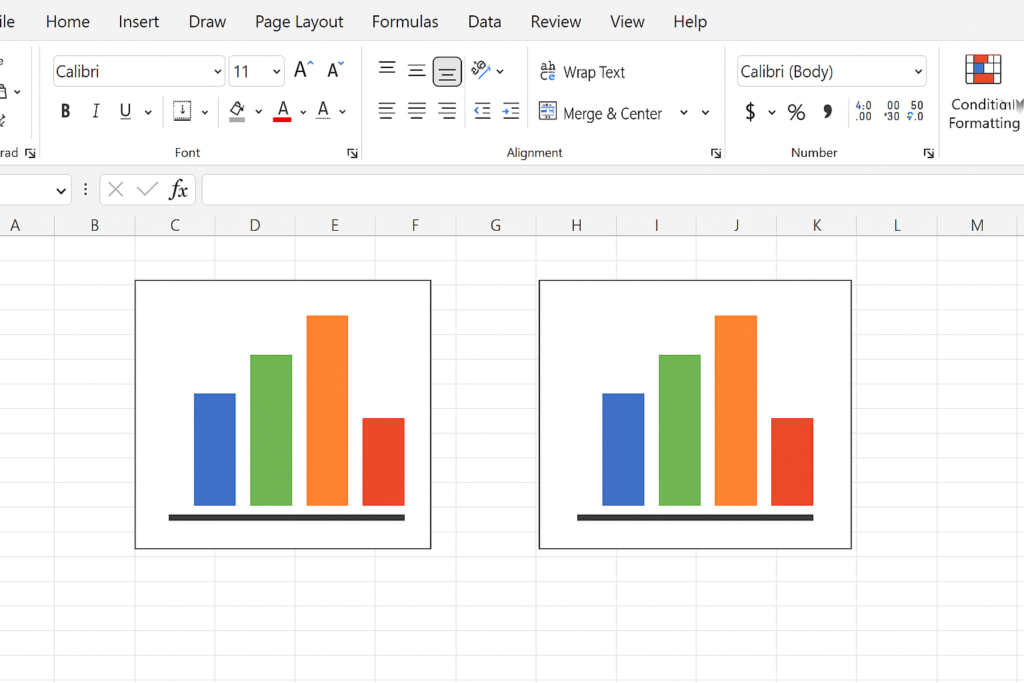1024x683 pixels.
Task: Expand the Orientation dropdown arrow
Action: [x=500, y=72]
